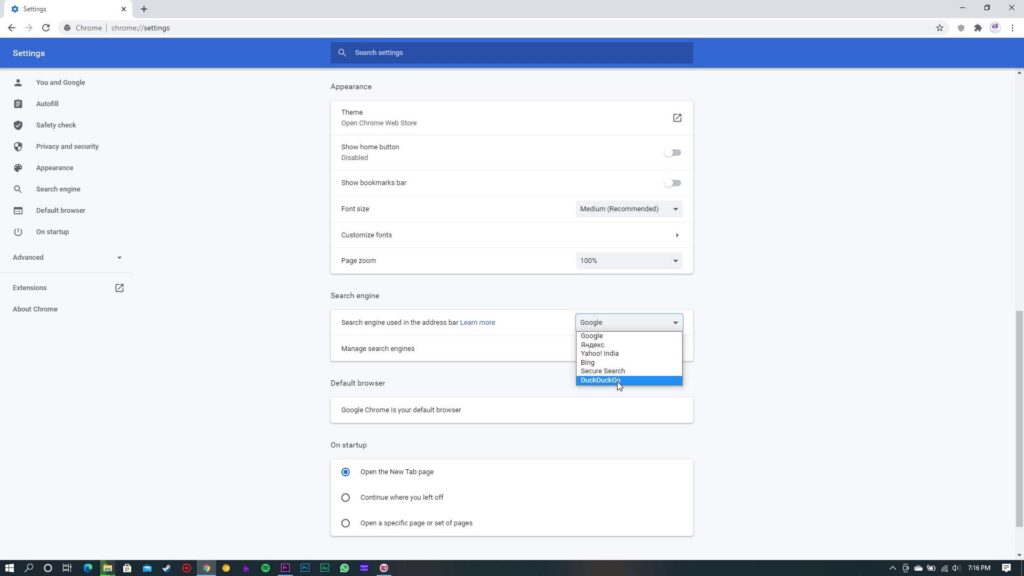Open Theme in Chrome Web Store launch icon
Viewport: 1024px width, 576px height.
click(x=677, y=118)
